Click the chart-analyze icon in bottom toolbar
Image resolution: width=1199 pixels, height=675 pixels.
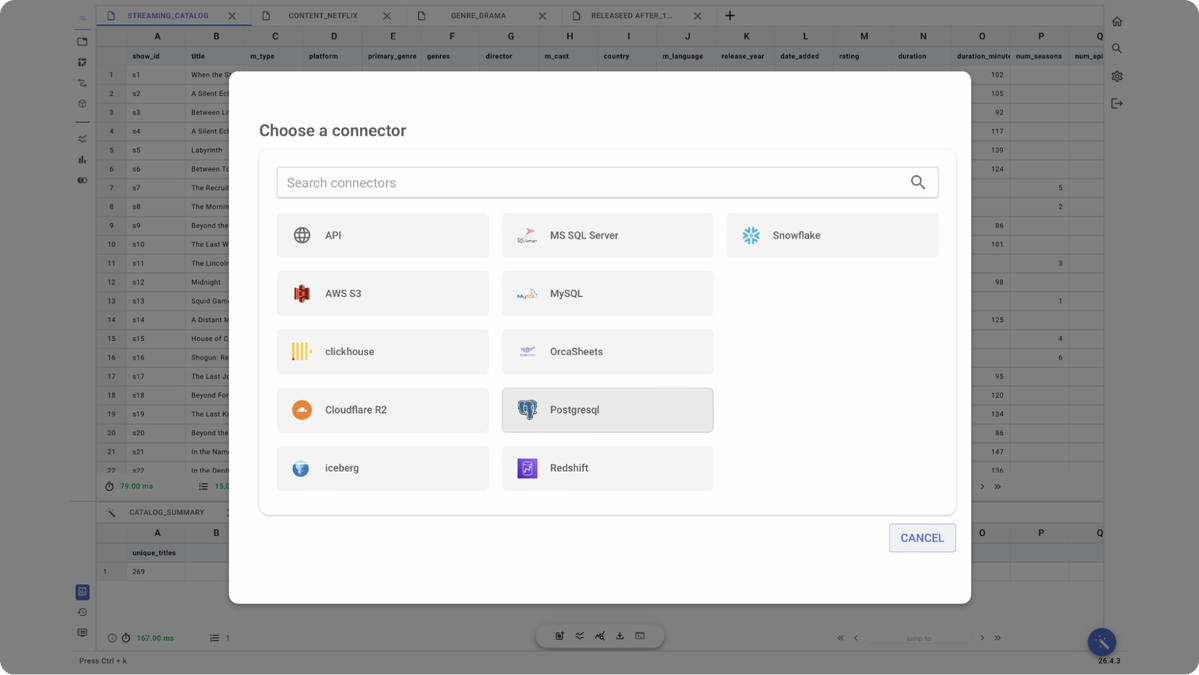(600, 636)
